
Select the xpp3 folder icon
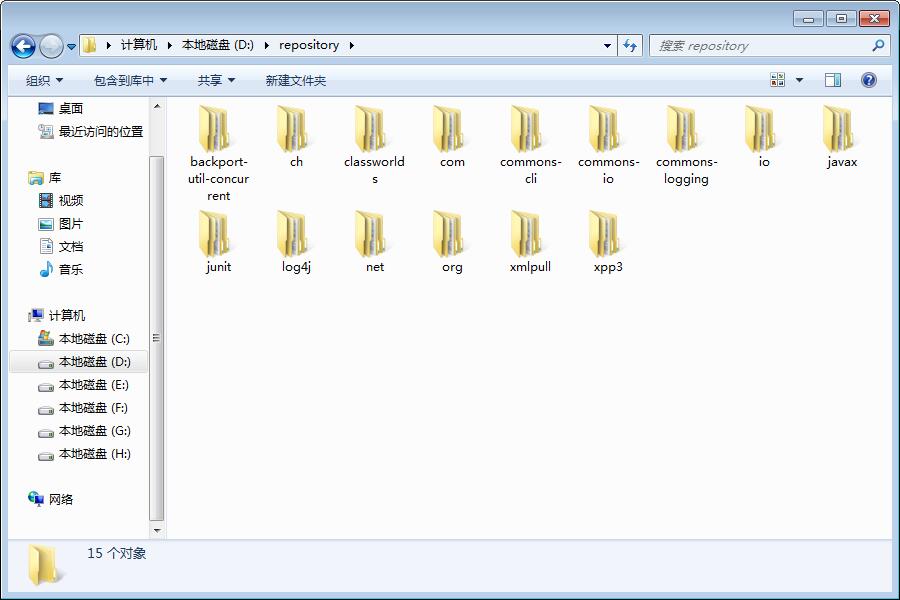click(606, 233)
